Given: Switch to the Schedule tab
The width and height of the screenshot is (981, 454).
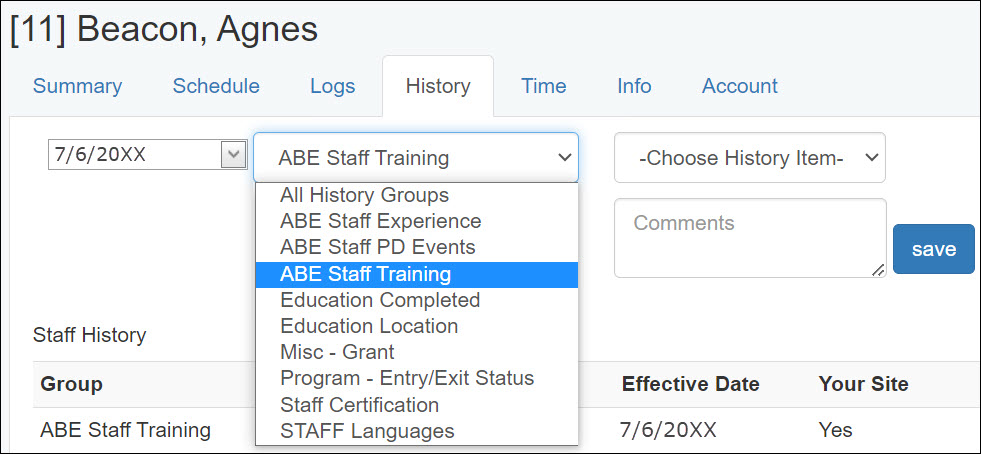Looking at the screenshot, I should click(216, 86).
